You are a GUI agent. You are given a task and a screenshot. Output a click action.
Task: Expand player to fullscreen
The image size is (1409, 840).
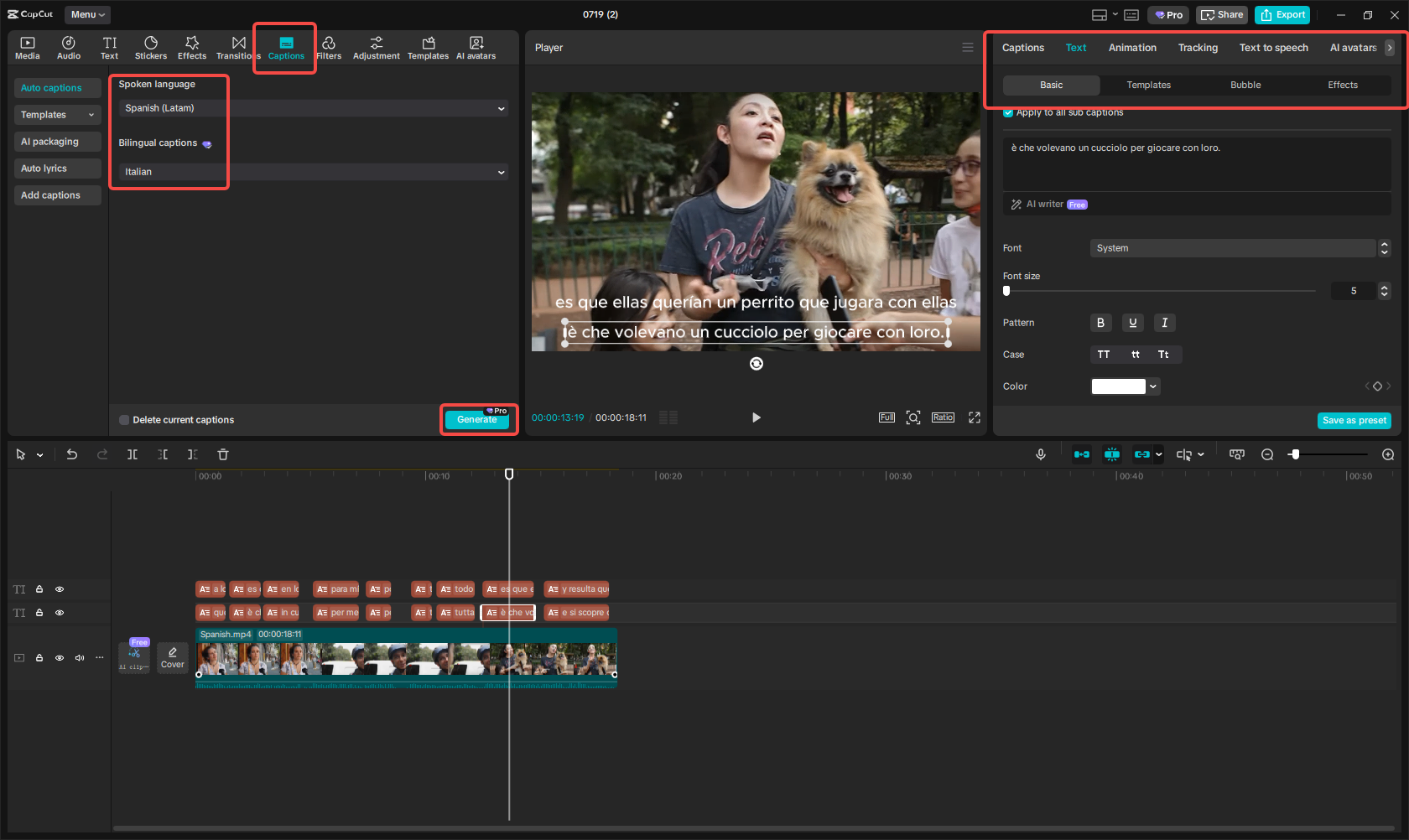coord(975,417)
